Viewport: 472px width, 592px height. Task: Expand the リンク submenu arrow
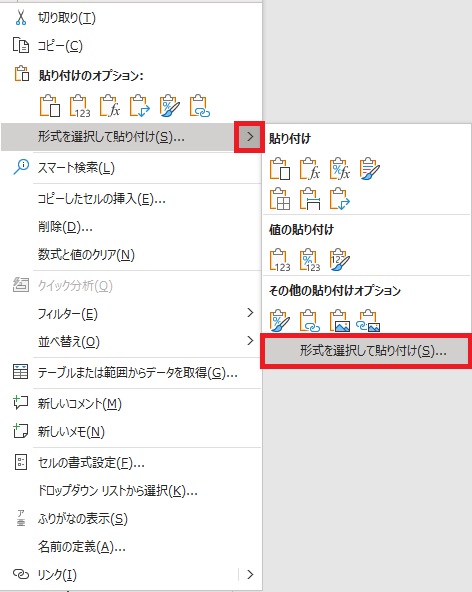pyautogui.click(x=250, y=574)
